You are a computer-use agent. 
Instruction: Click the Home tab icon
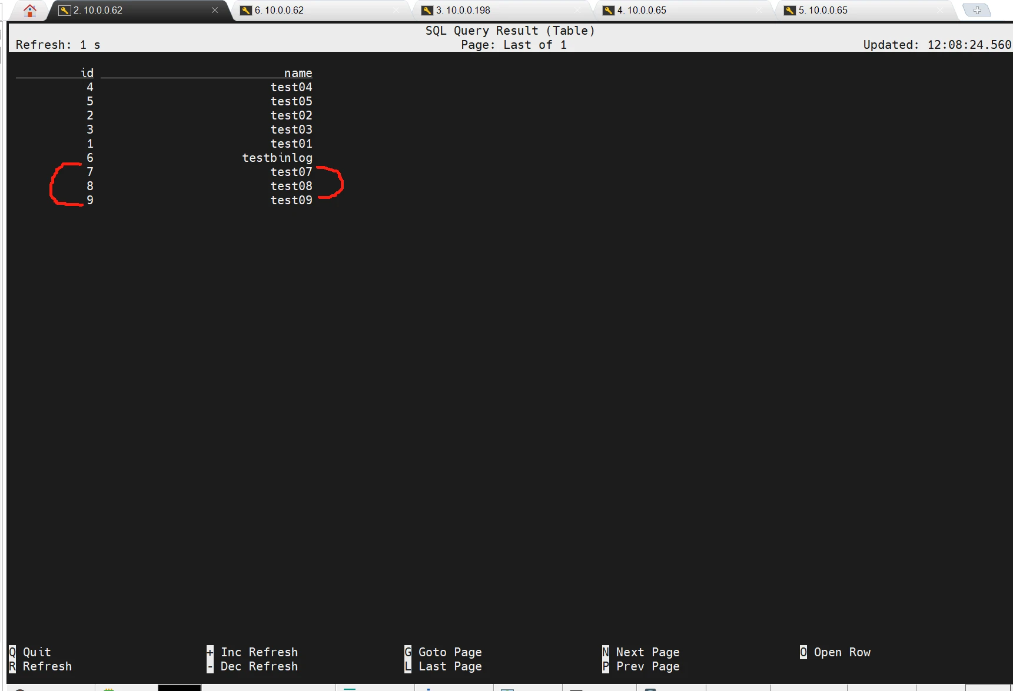click(x=29, y=11)
